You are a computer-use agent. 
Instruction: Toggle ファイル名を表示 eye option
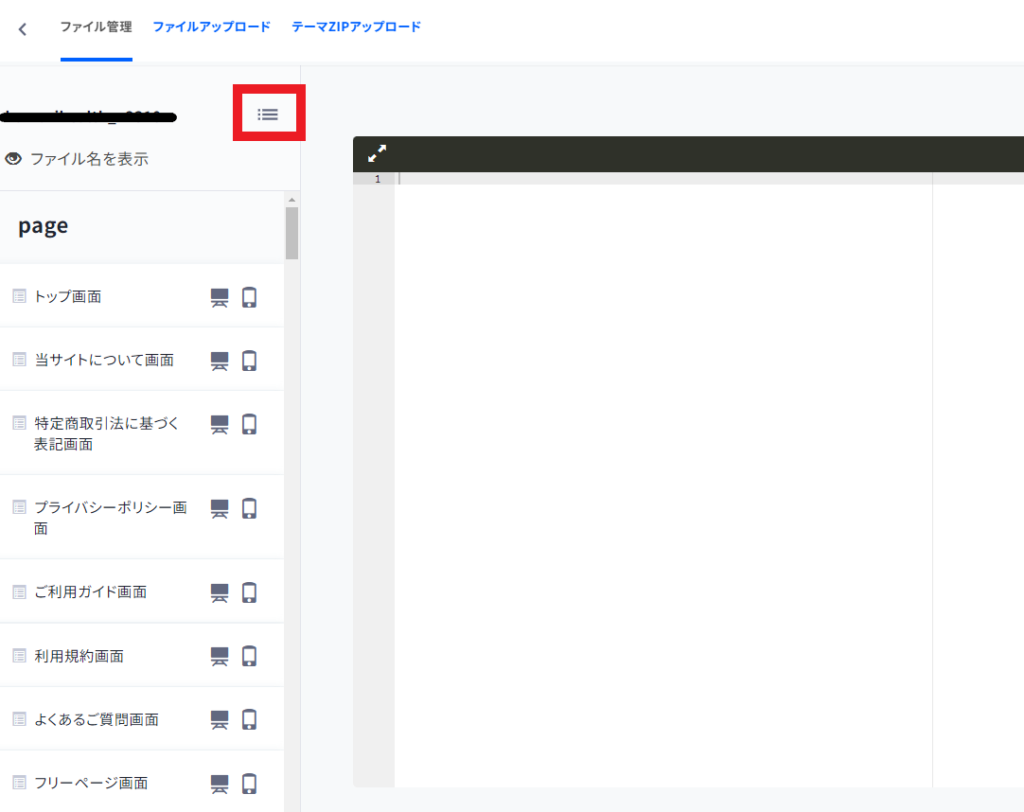click(77, 159)
